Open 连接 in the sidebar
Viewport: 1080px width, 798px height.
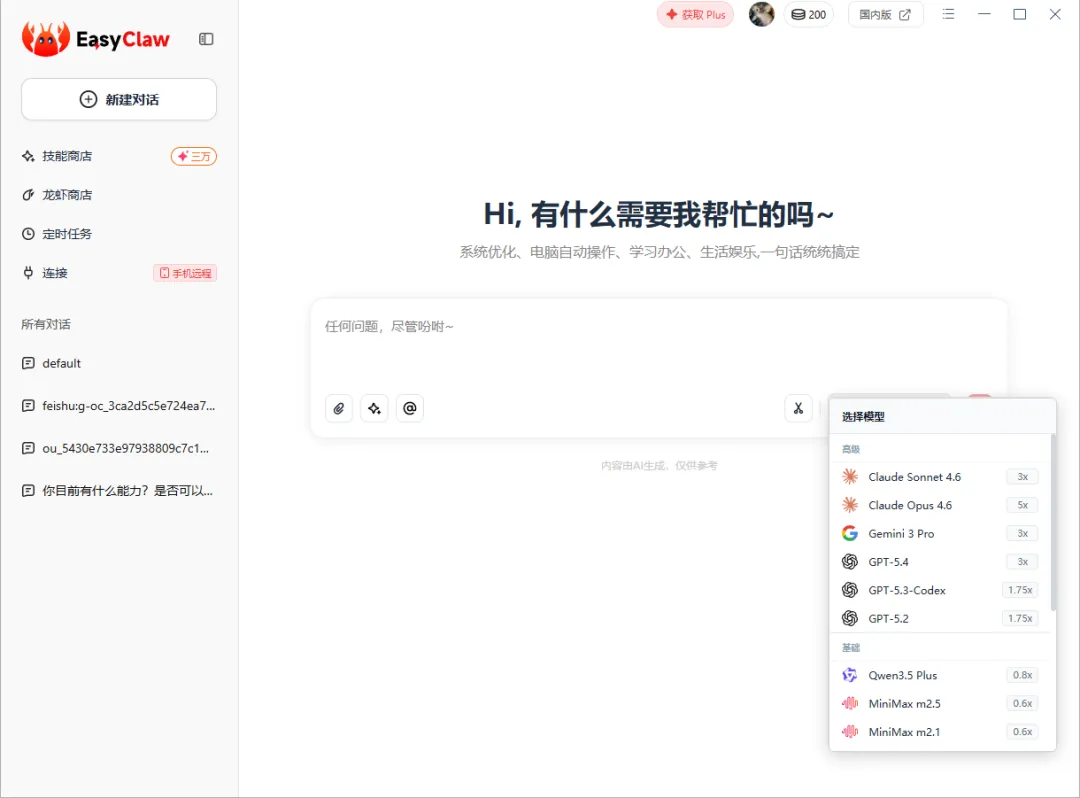55,273
